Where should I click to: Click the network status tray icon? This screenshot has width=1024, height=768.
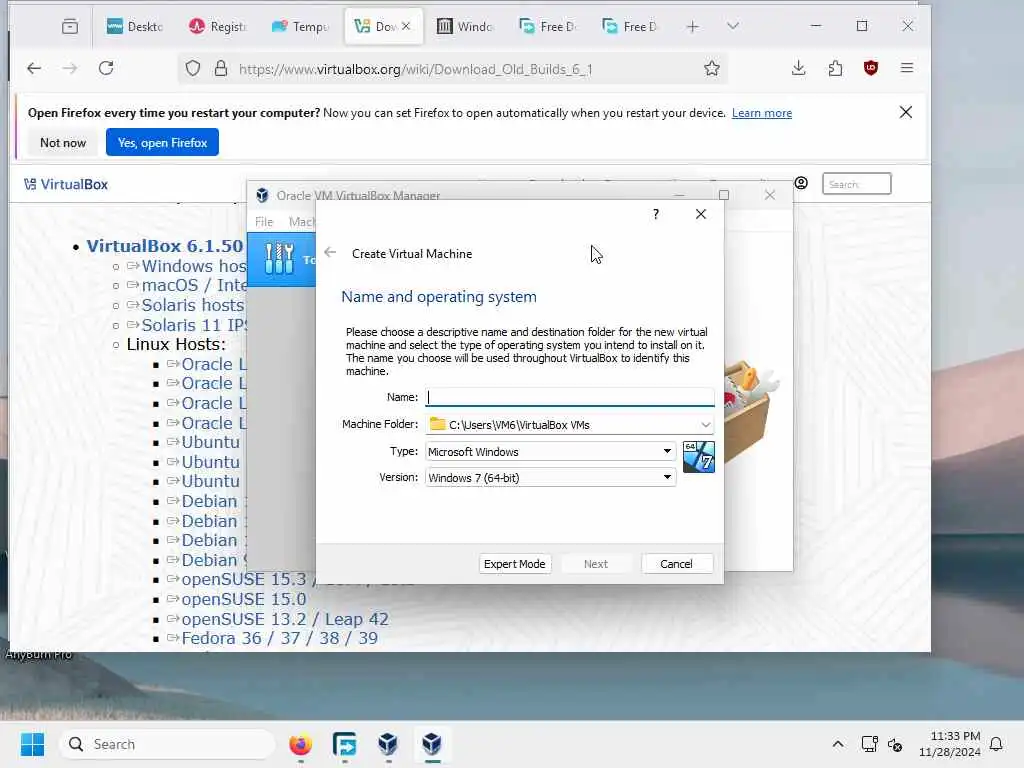tap(869, 744)
